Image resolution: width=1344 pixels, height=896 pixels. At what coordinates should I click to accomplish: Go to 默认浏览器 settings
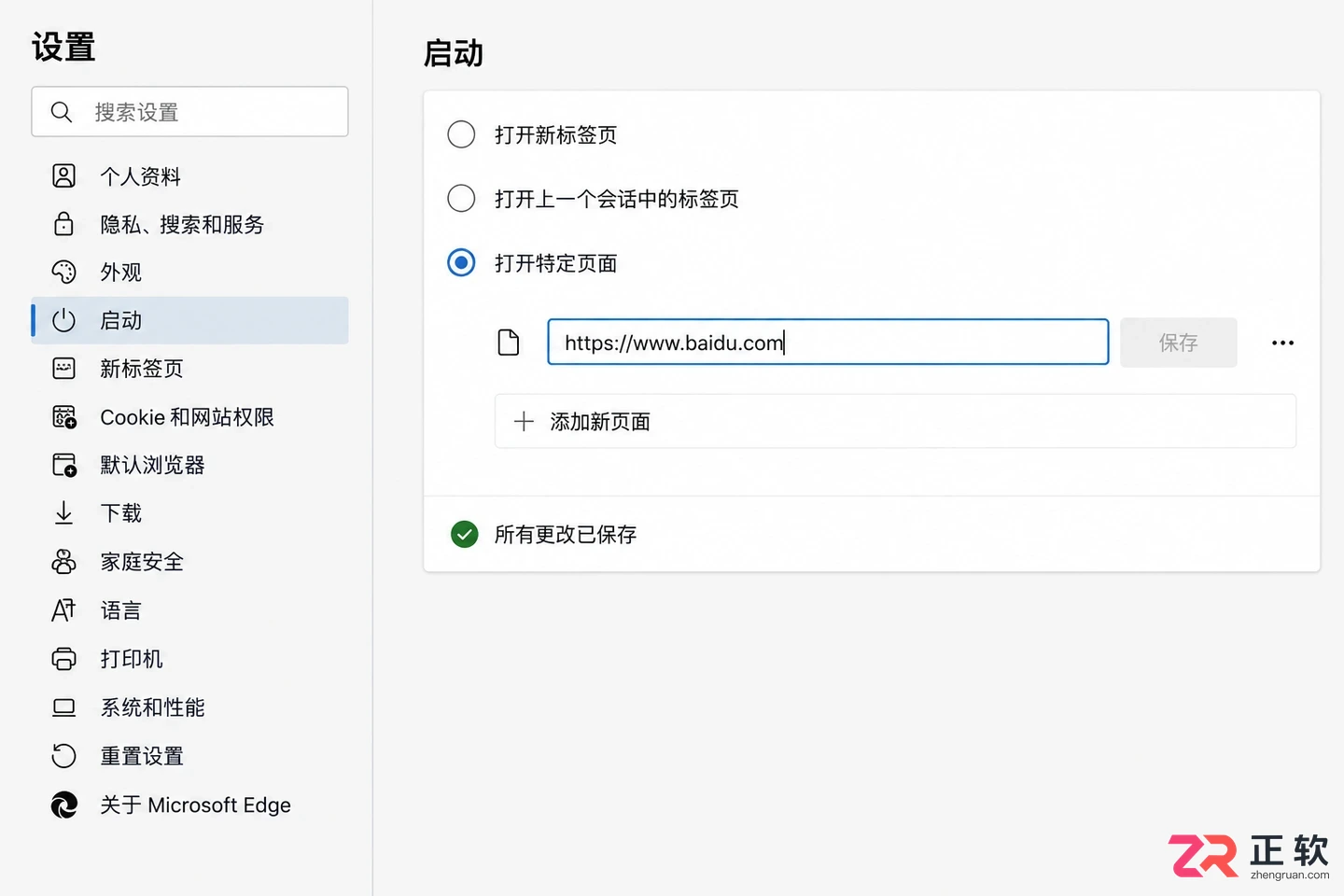189,465
